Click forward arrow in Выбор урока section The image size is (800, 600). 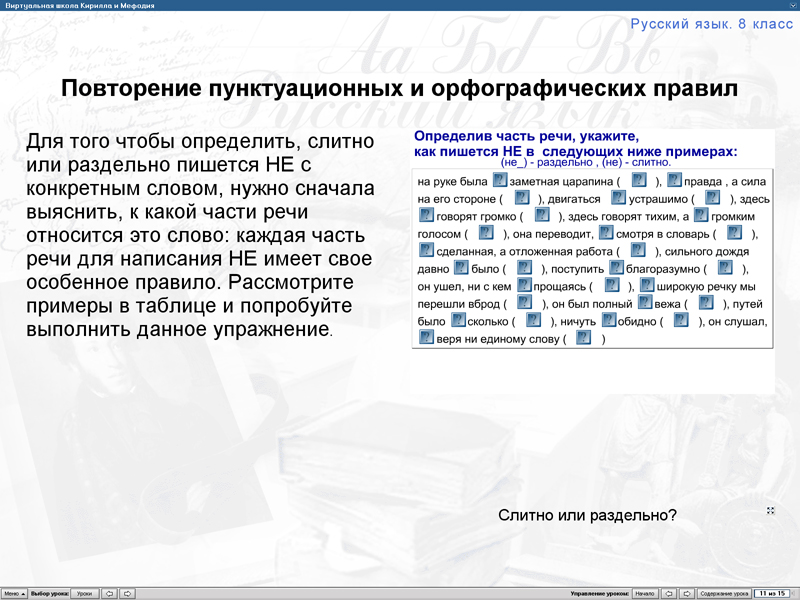point(128,593)
